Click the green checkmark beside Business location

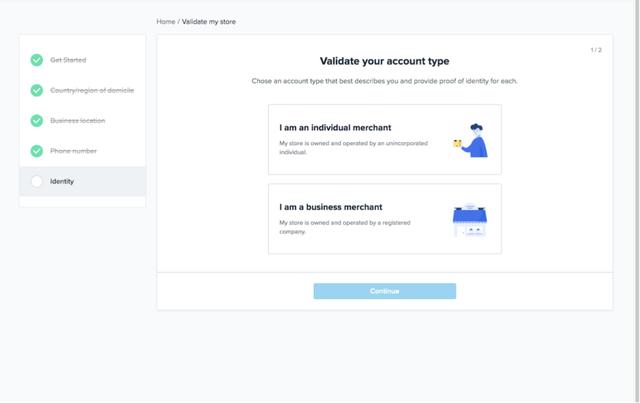pos(37,120)
